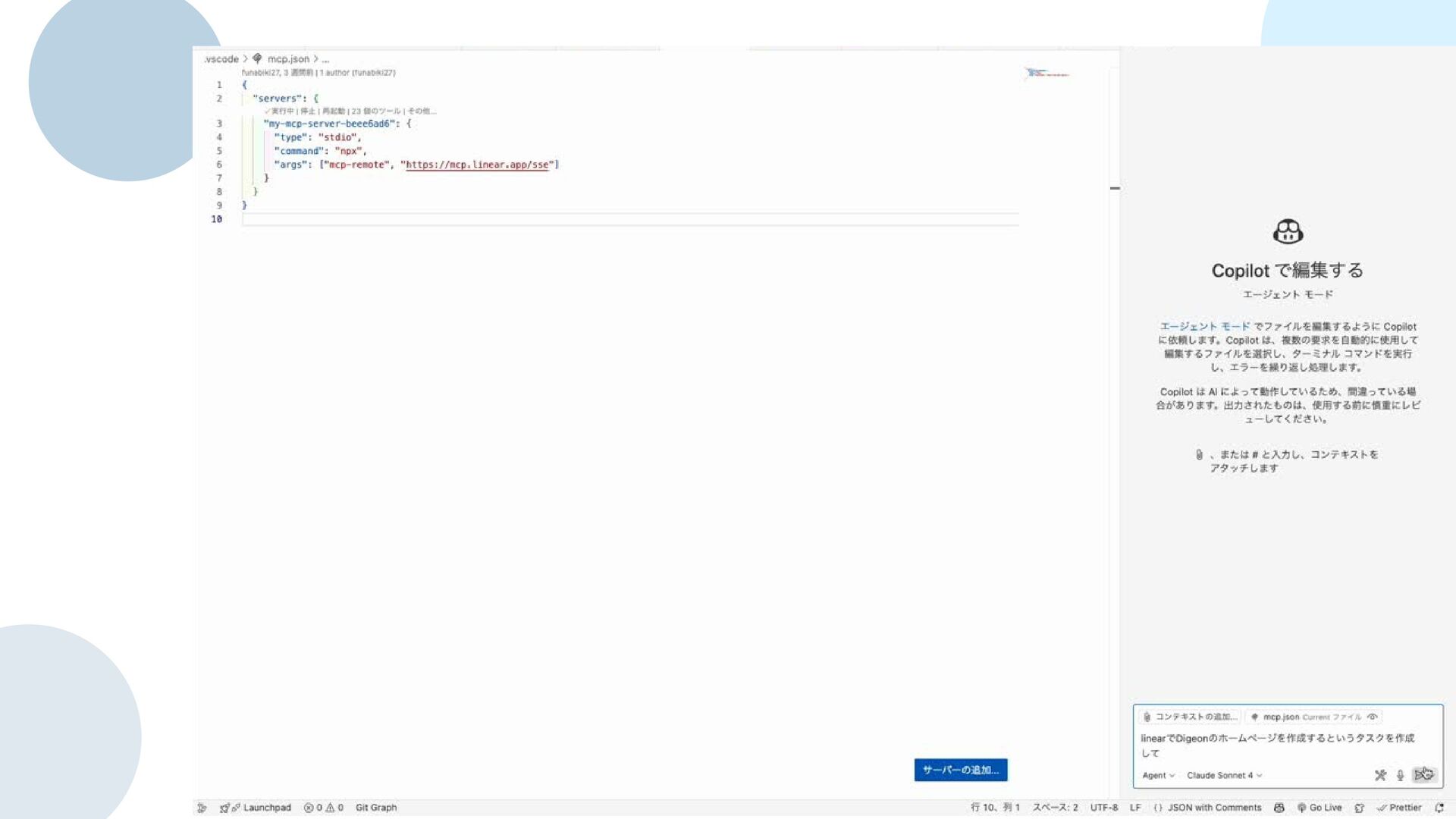Toggle visibility of mcp.json current file
The width and height of the screenshot is (1456, 819).
(1372, 717)
